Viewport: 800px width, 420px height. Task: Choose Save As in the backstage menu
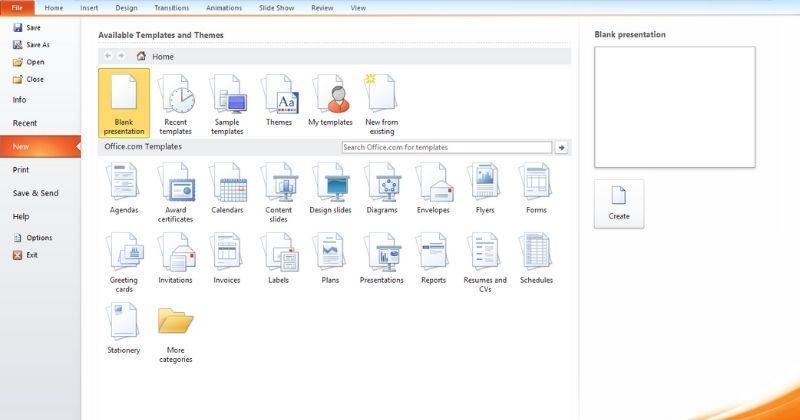(32, 45)
